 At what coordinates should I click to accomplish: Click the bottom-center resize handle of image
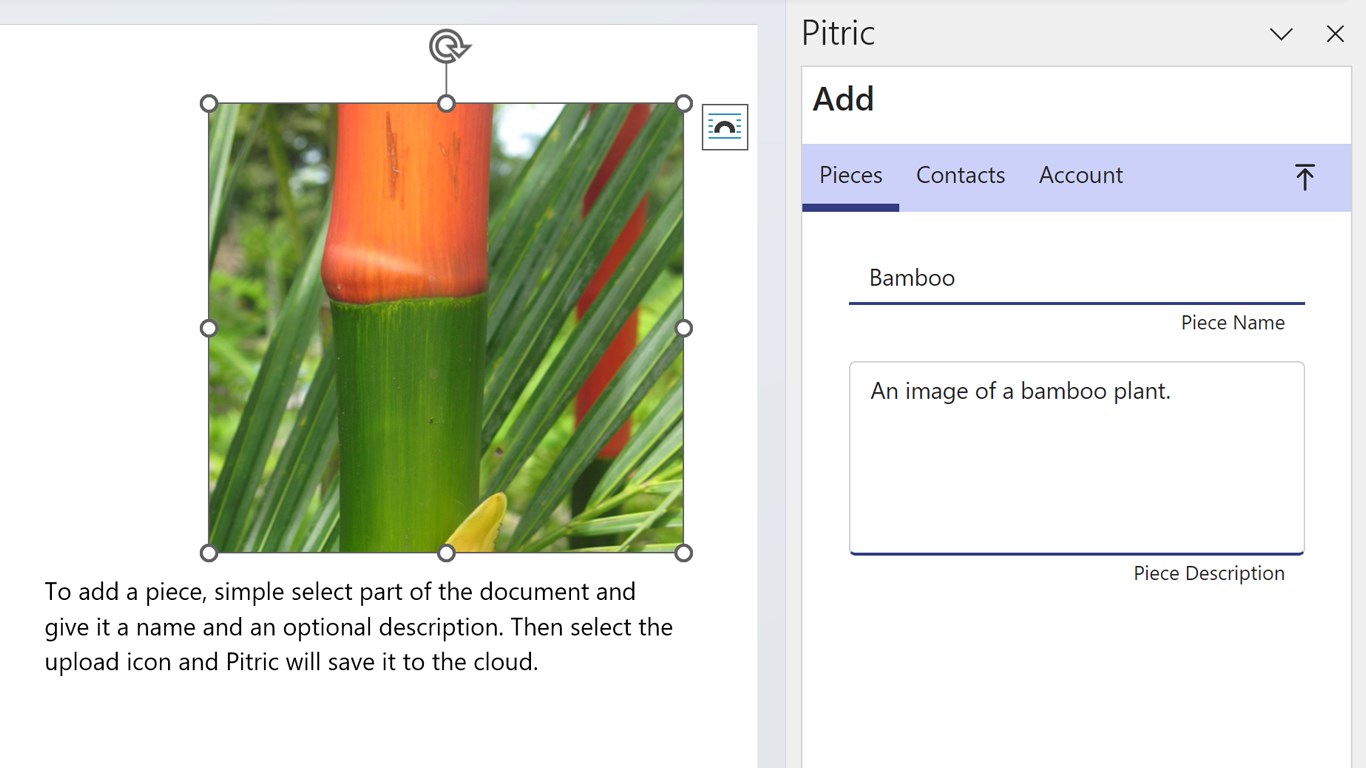[447, 553]
